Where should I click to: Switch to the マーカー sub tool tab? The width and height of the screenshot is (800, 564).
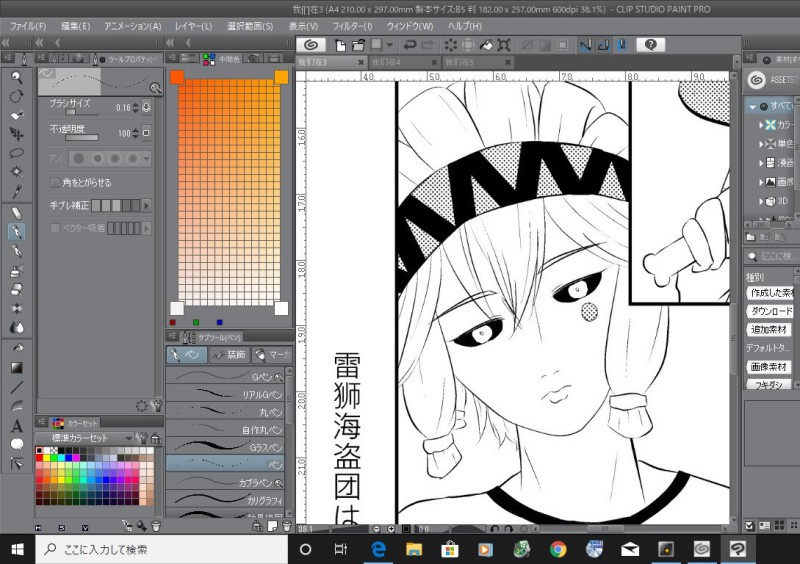pos(272,354)
